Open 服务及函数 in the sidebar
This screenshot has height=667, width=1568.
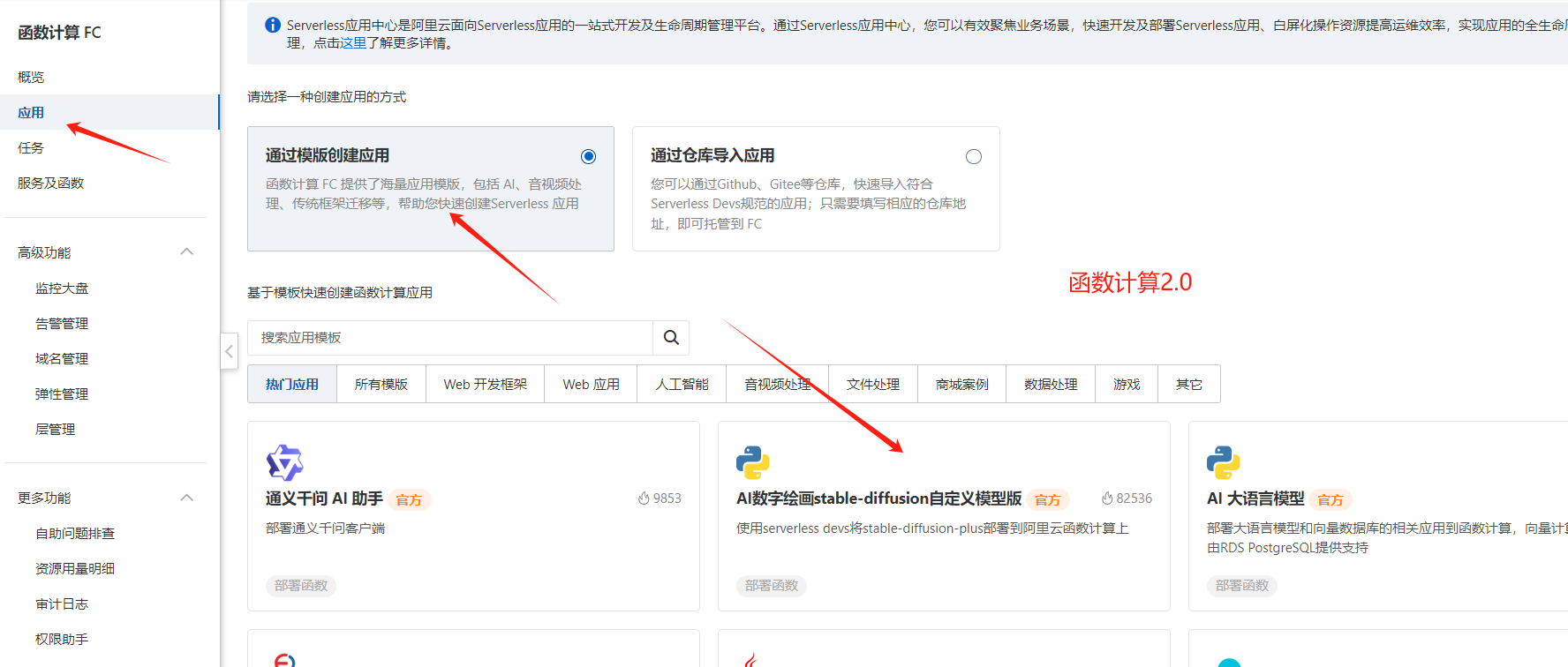coord(109,183)
